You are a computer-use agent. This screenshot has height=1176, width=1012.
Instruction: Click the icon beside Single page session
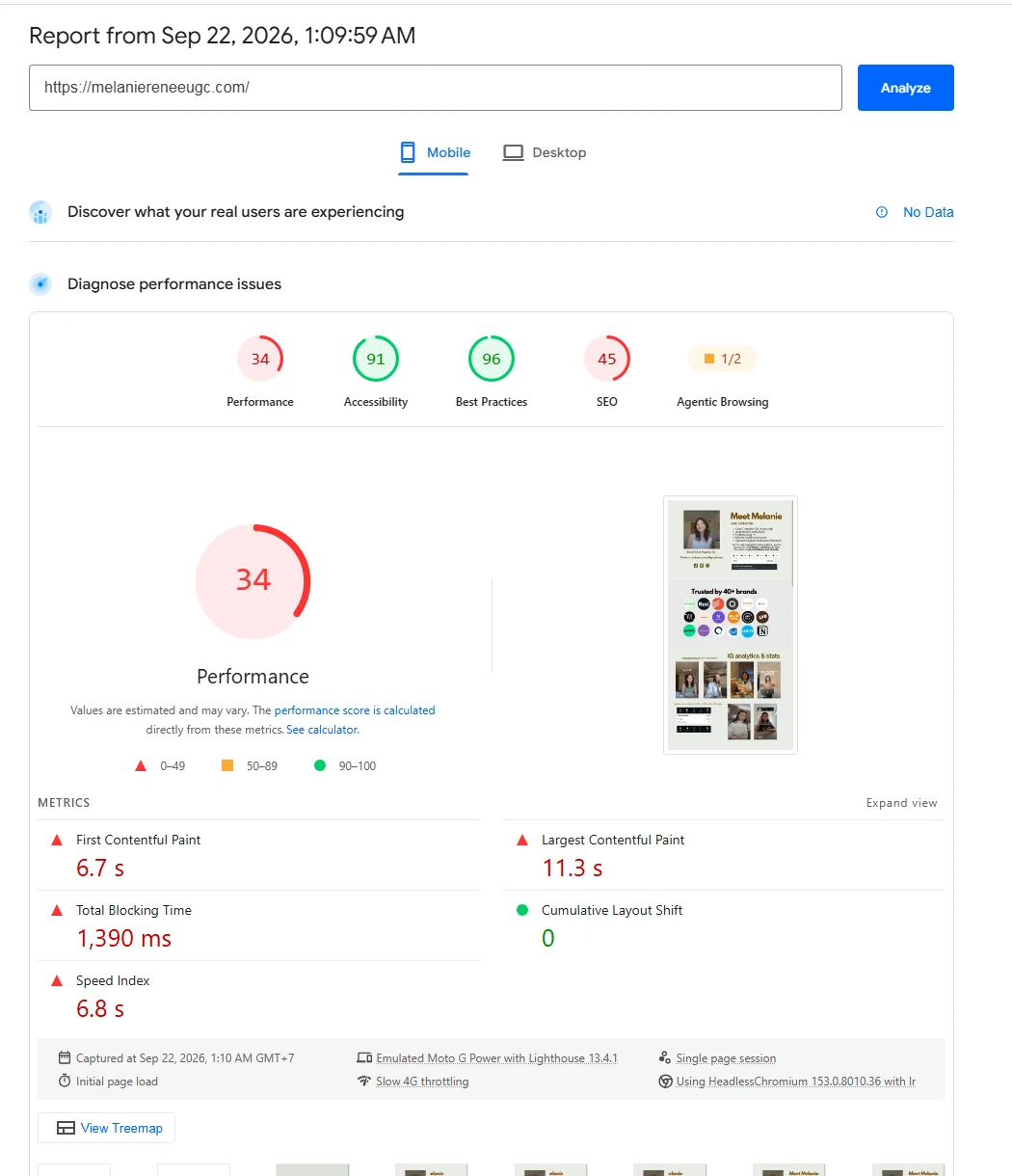[665, 1057]
